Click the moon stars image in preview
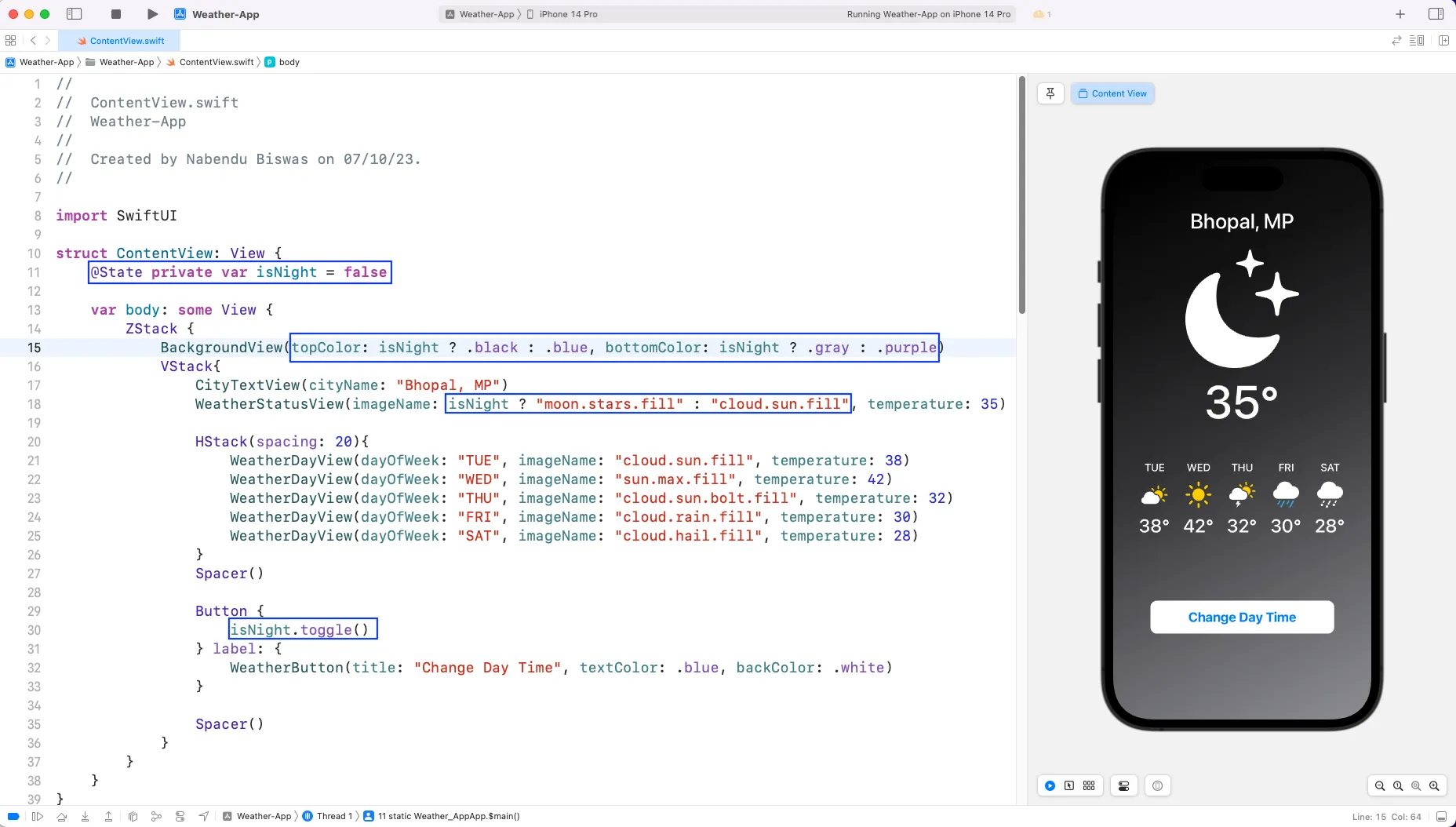Viewport: 1456px width, 827px height. point(1241,309)
